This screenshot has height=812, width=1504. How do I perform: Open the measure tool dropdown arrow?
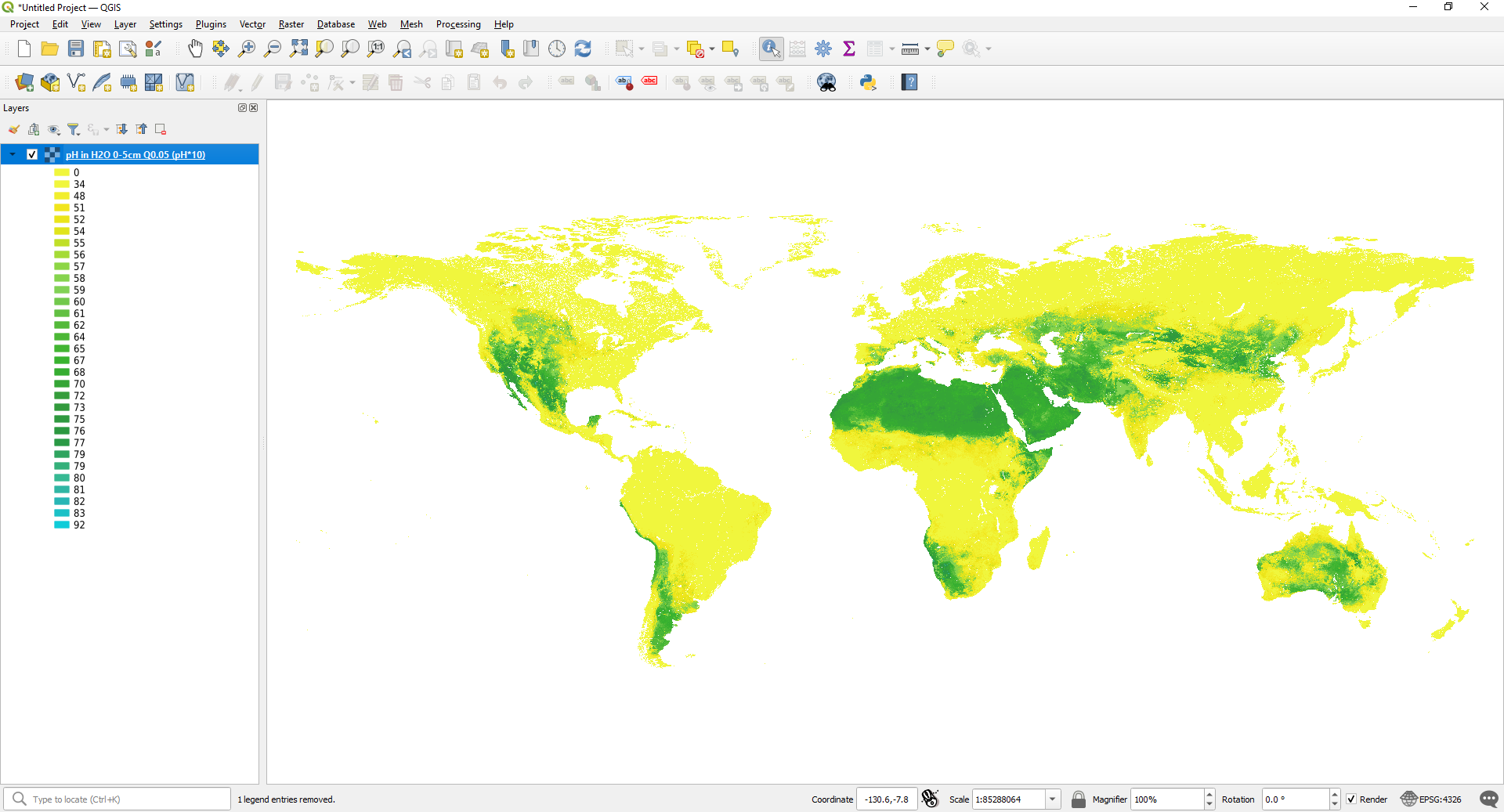pyautogui.click(x=927, y=49)
